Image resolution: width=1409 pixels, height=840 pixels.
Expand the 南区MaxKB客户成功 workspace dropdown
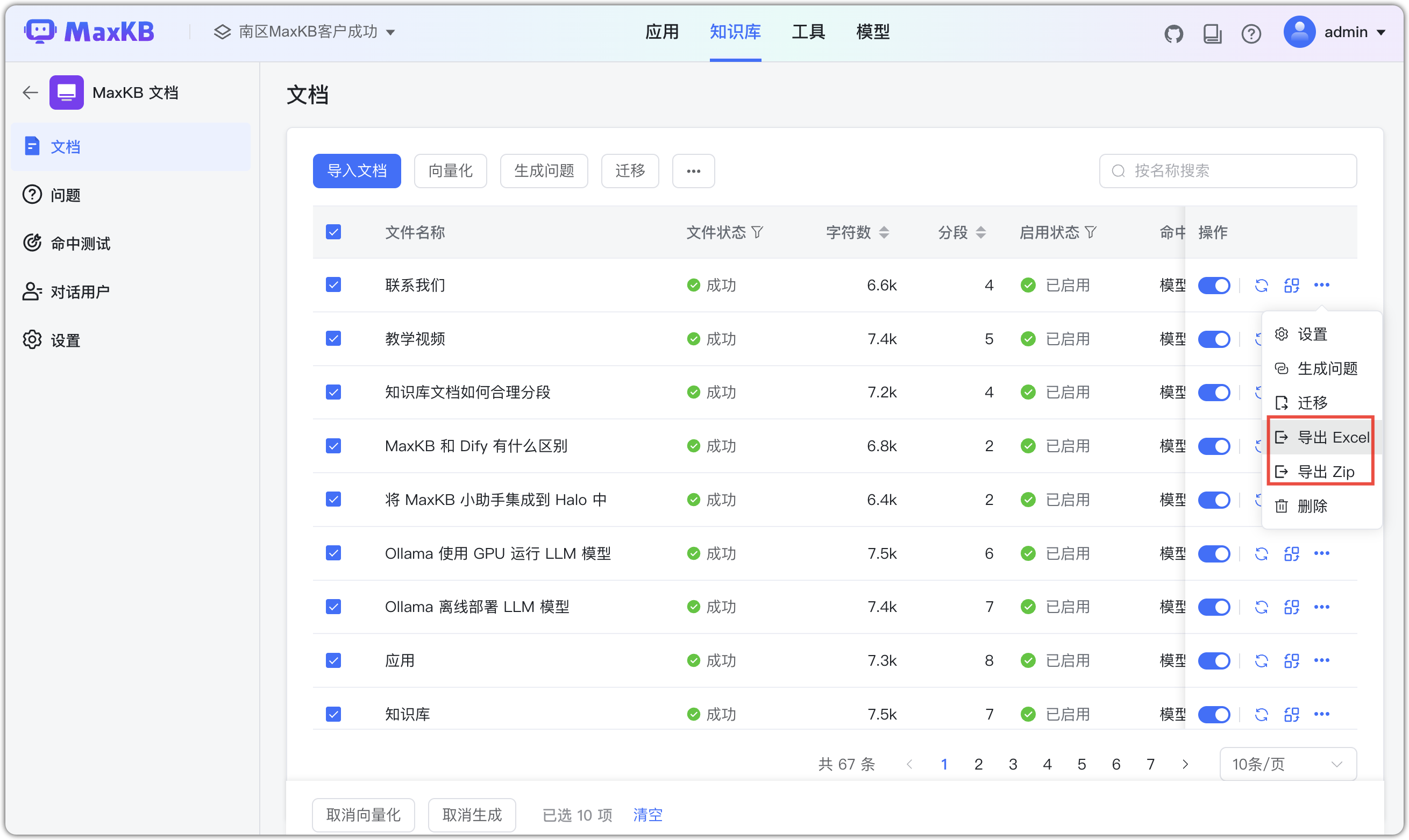pyautogui.click(x=304, y=32)
